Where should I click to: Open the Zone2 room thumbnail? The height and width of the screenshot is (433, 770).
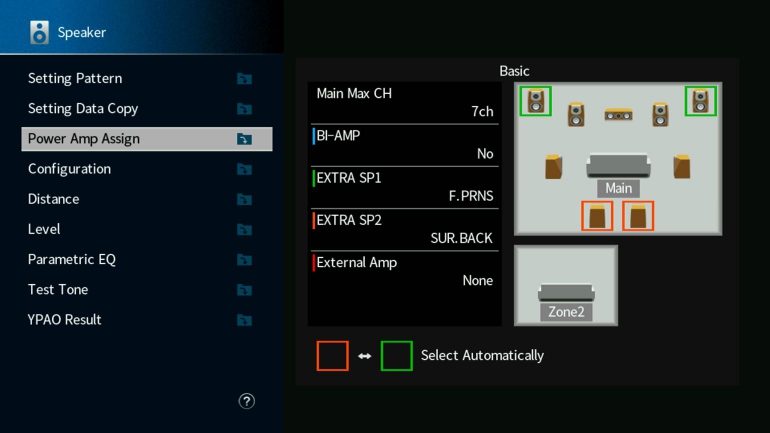tap(565, 285)
